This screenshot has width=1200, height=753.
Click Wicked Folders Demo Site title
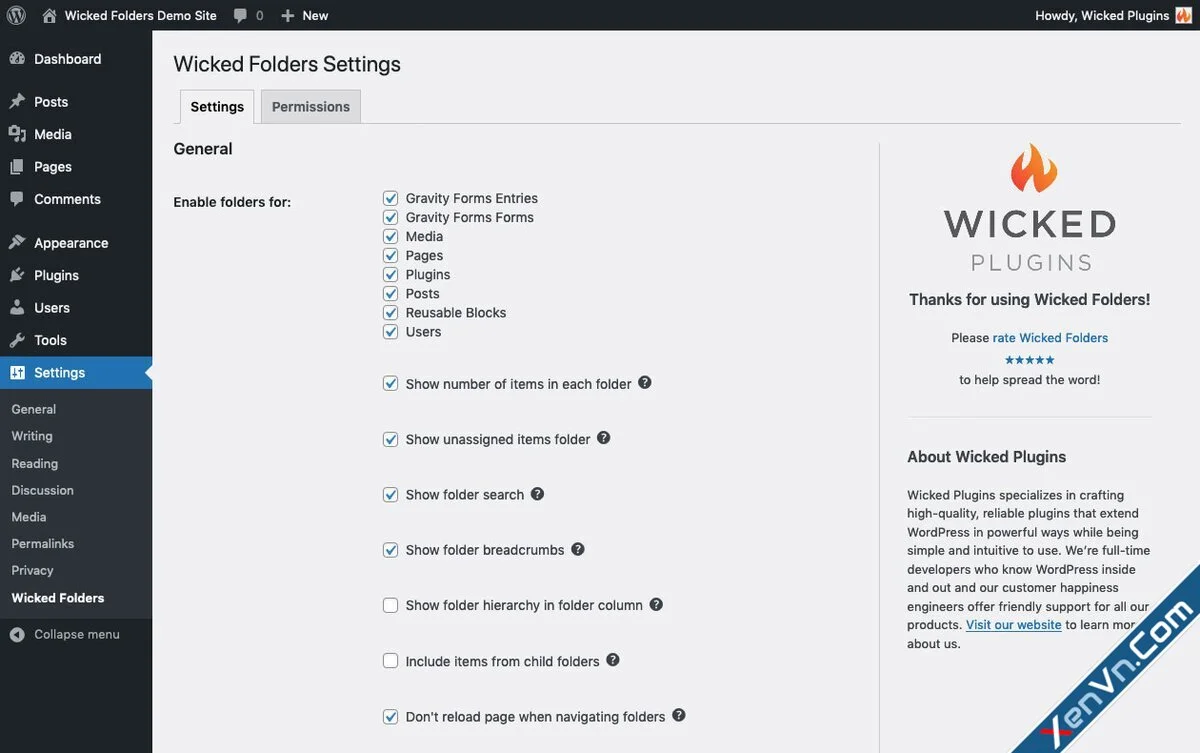point(139,16)
